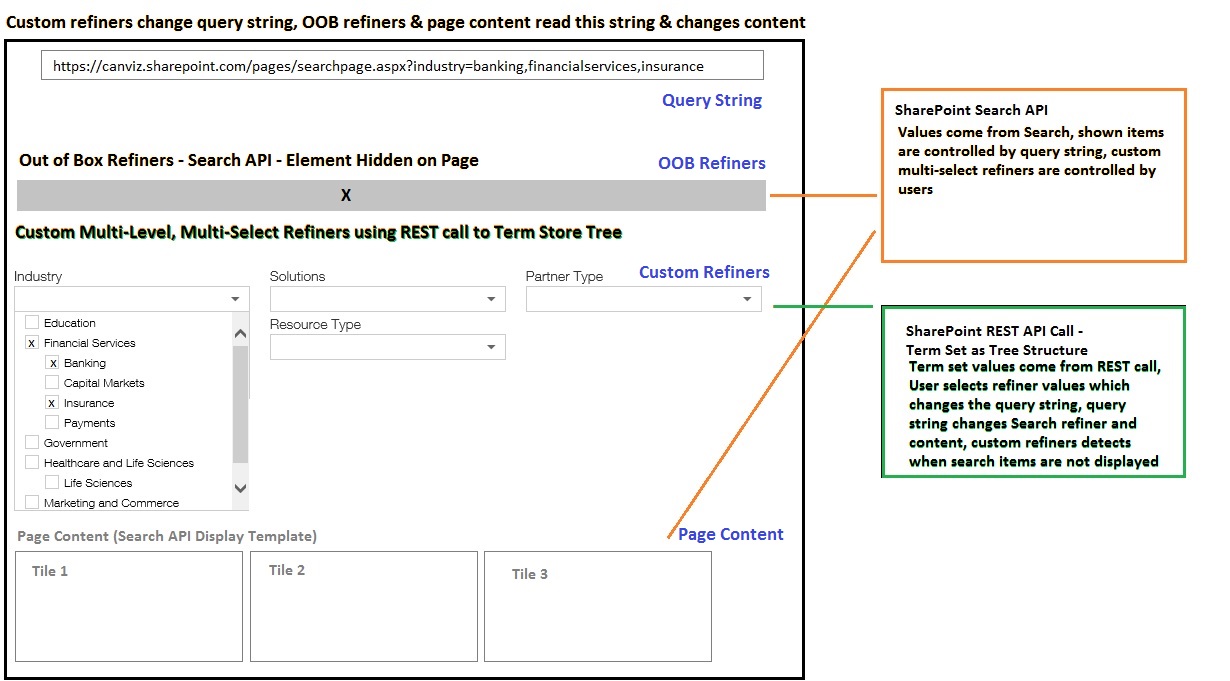Uncheck the Banking checkbox
The height and width of the screenshot is (681, 1230).
(53, 362)
